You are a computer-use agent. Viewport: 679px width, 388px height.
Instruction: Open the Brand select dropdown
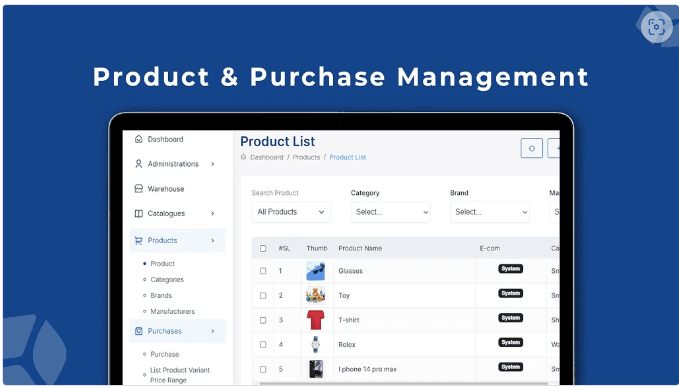pyautogui.click(x=490, y=212)
